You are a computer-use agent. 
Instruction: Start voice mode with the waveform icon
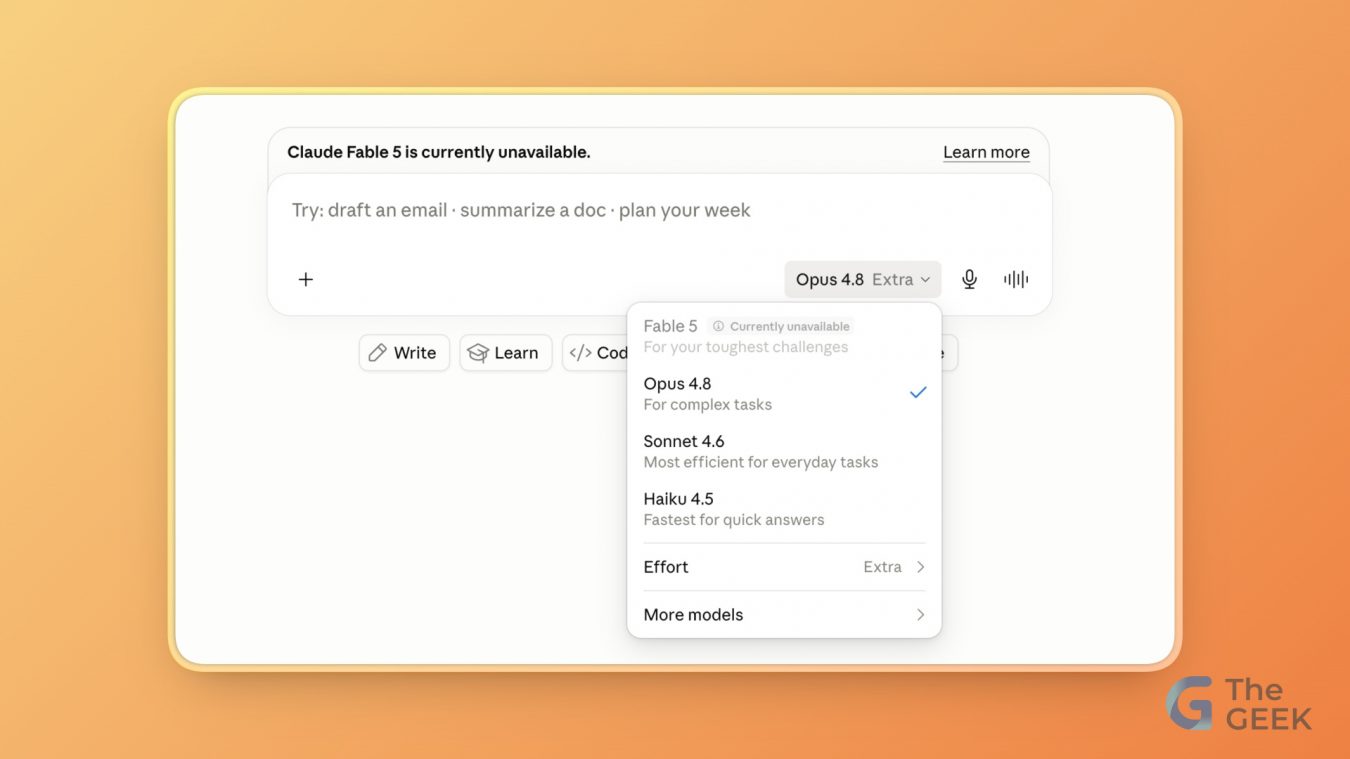(1016, 280)
